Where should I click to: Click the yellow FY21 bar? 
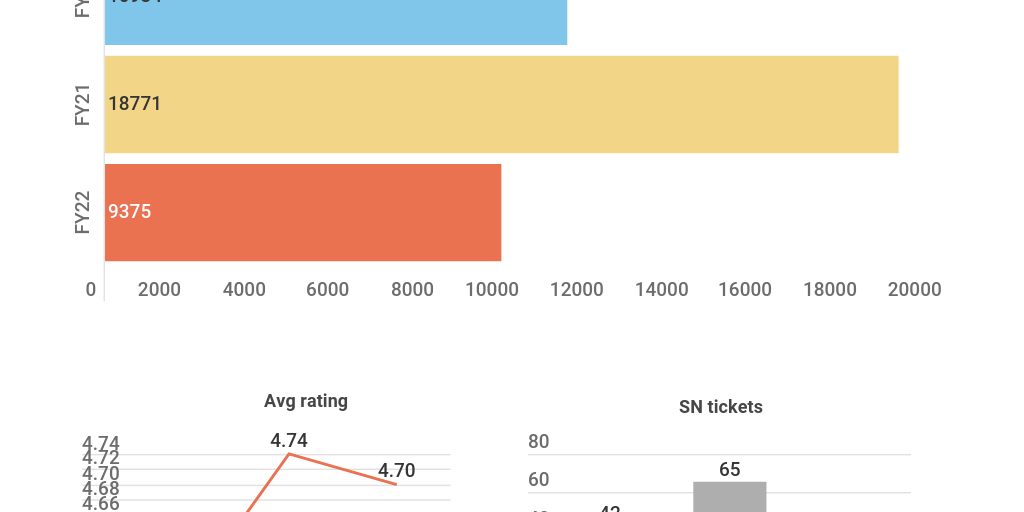(x=500, y=104)
